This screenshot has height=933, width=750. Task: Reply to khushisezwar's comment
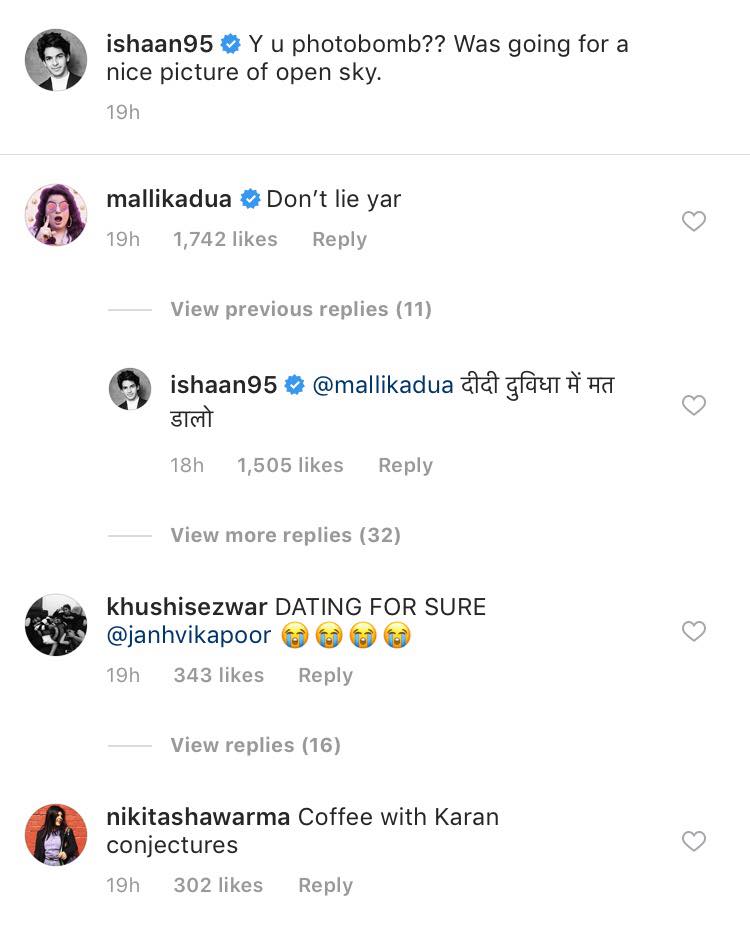325,675
